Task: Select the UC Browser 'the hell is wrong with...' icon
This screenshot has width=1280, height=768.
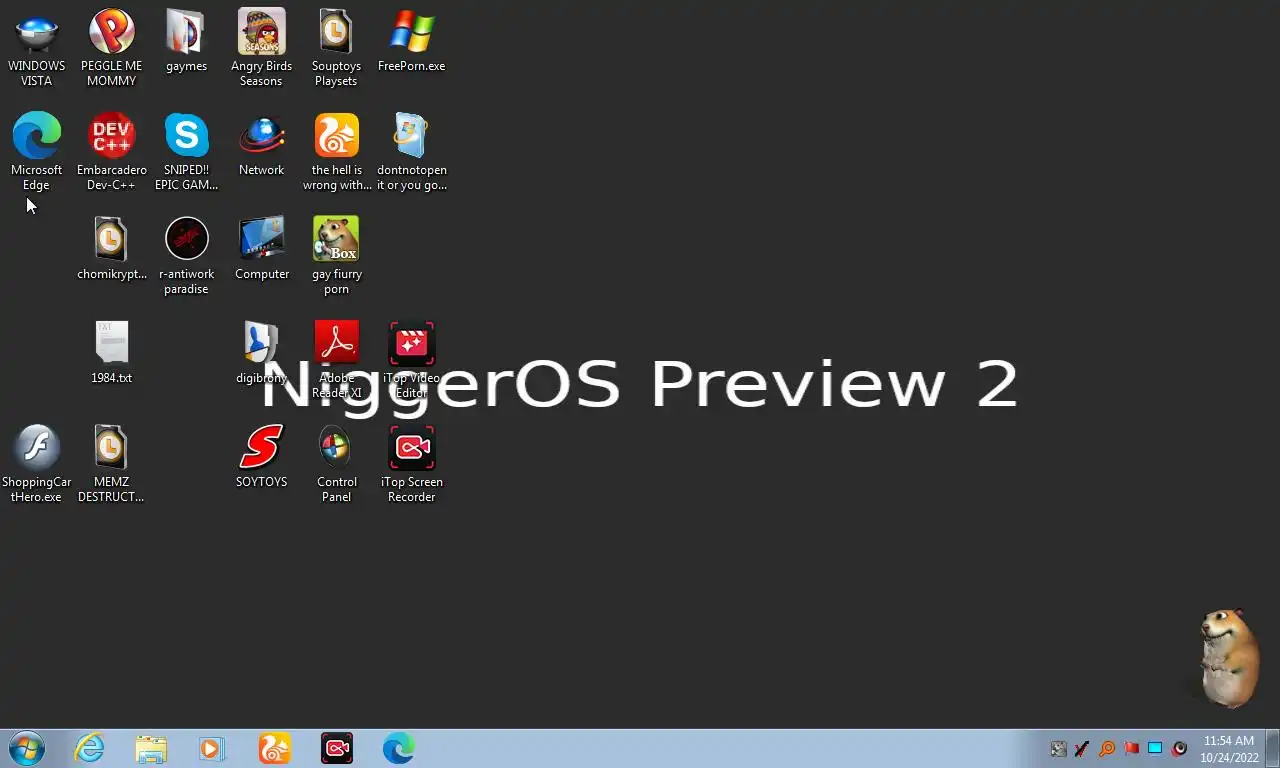Action: point(336,151)
